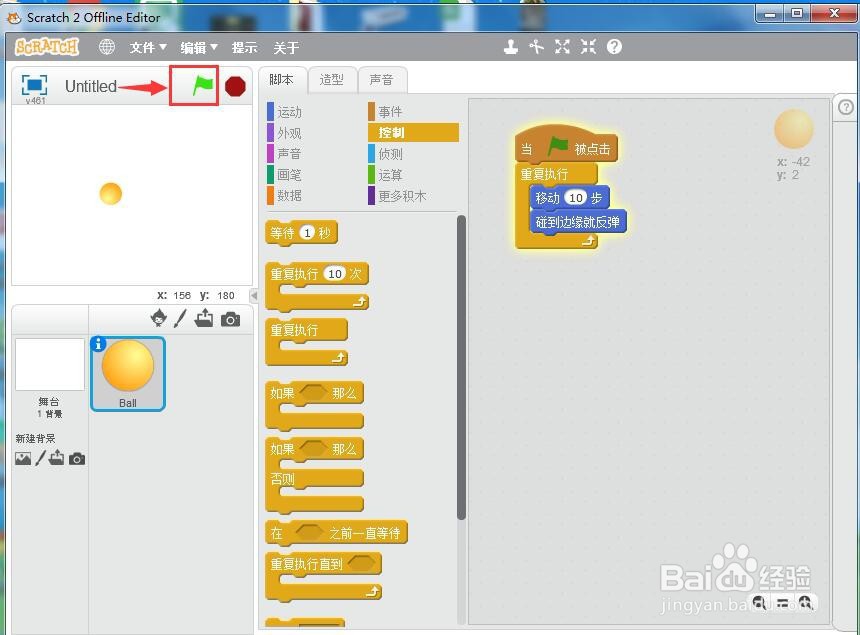Reset scripts area zoom
This screenshot has height=635, width=860.
pyautogui.click(x=782, y=603)
